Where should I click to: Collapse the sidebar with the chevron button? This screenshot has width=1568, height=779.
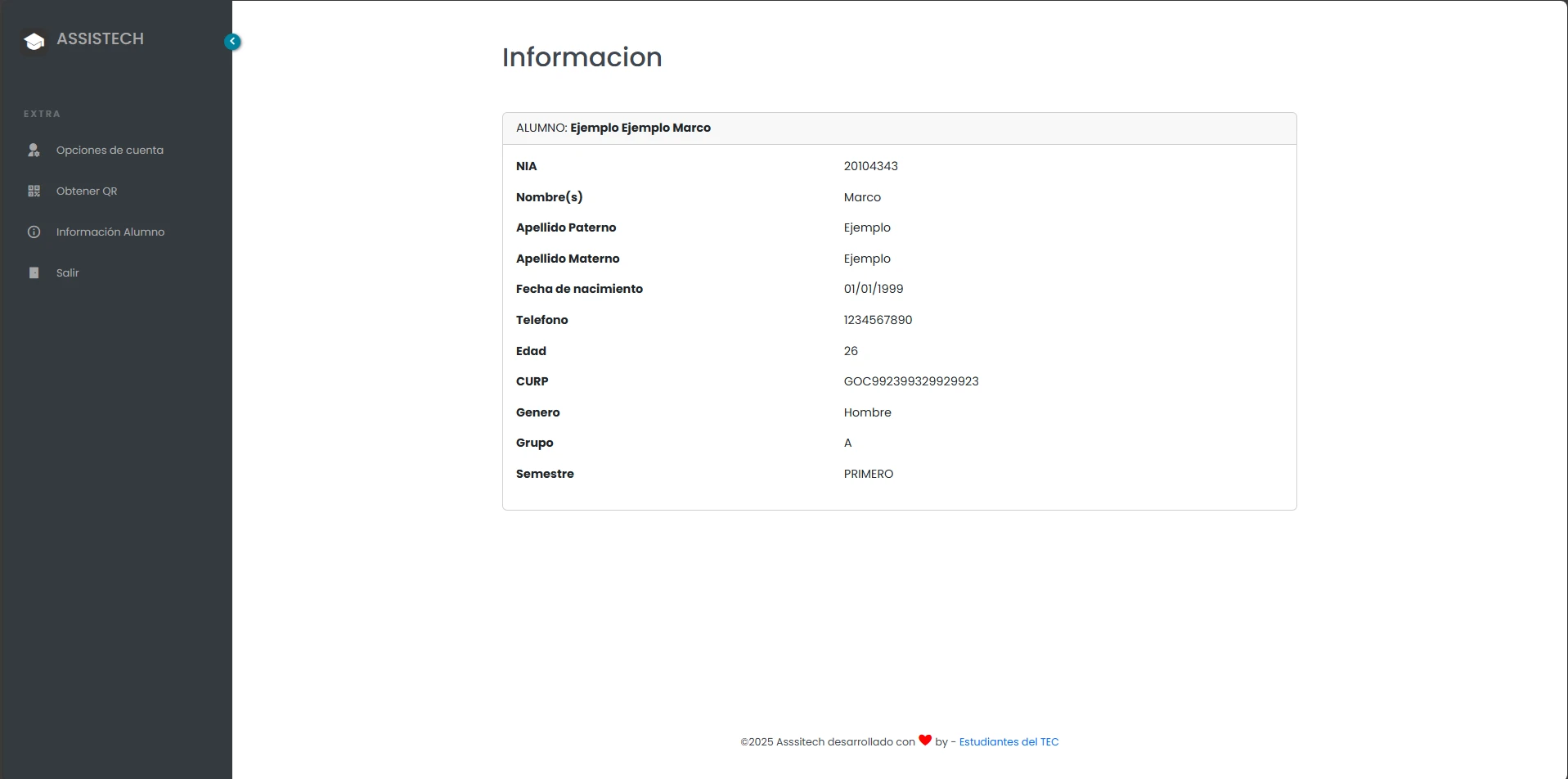(x=232, y=41)
